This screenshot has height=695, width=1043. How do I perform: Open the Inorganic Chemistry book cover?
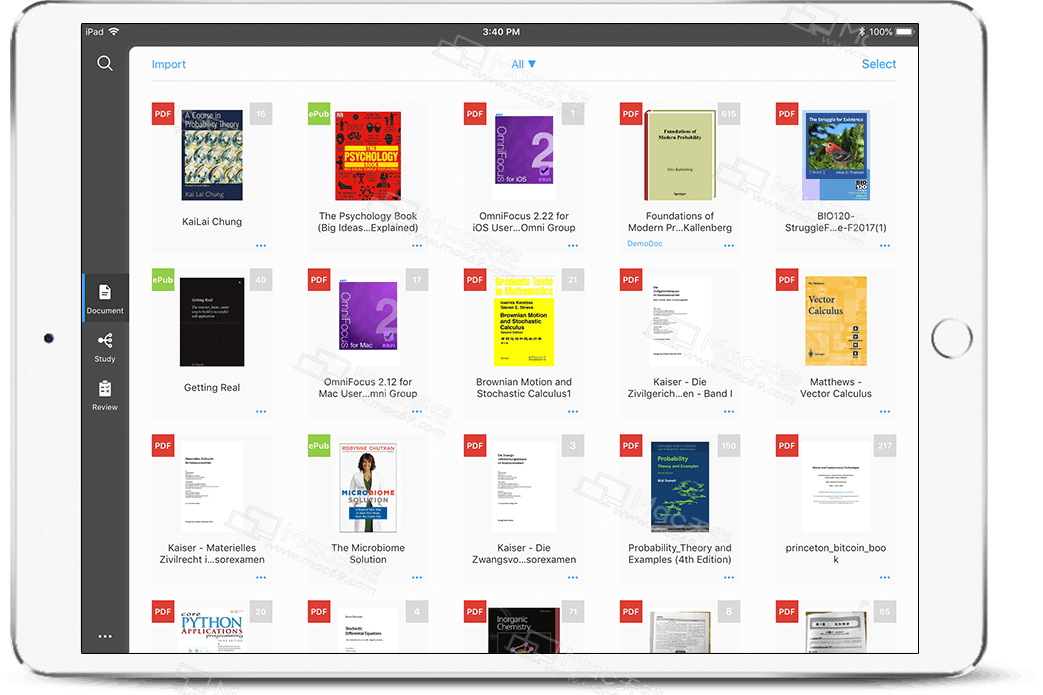click(524, 630)
